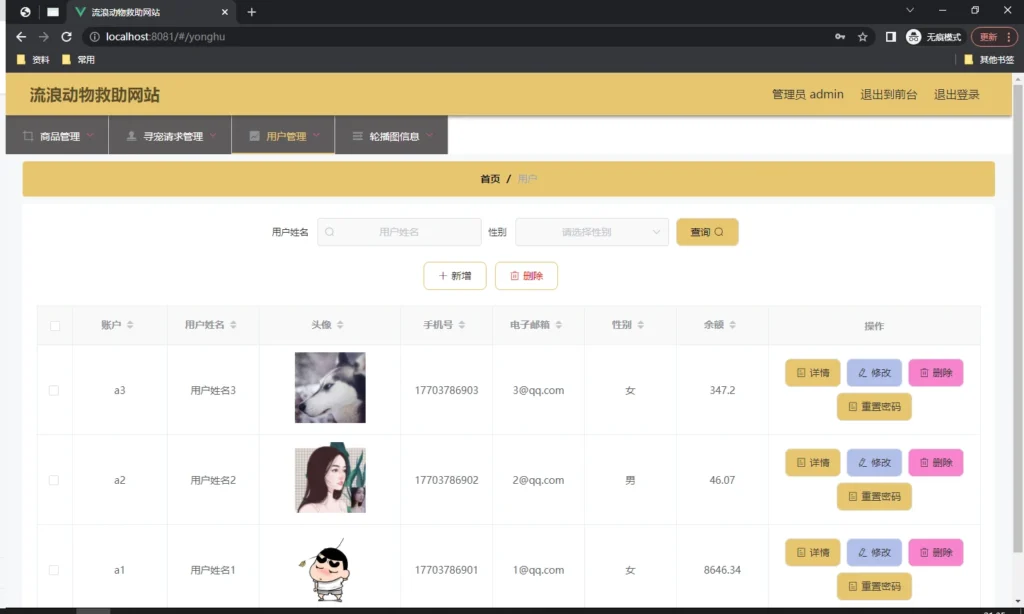Screen dimensions: 1024x614
Task: Open browser side panel icon
Action: (890, 37)
